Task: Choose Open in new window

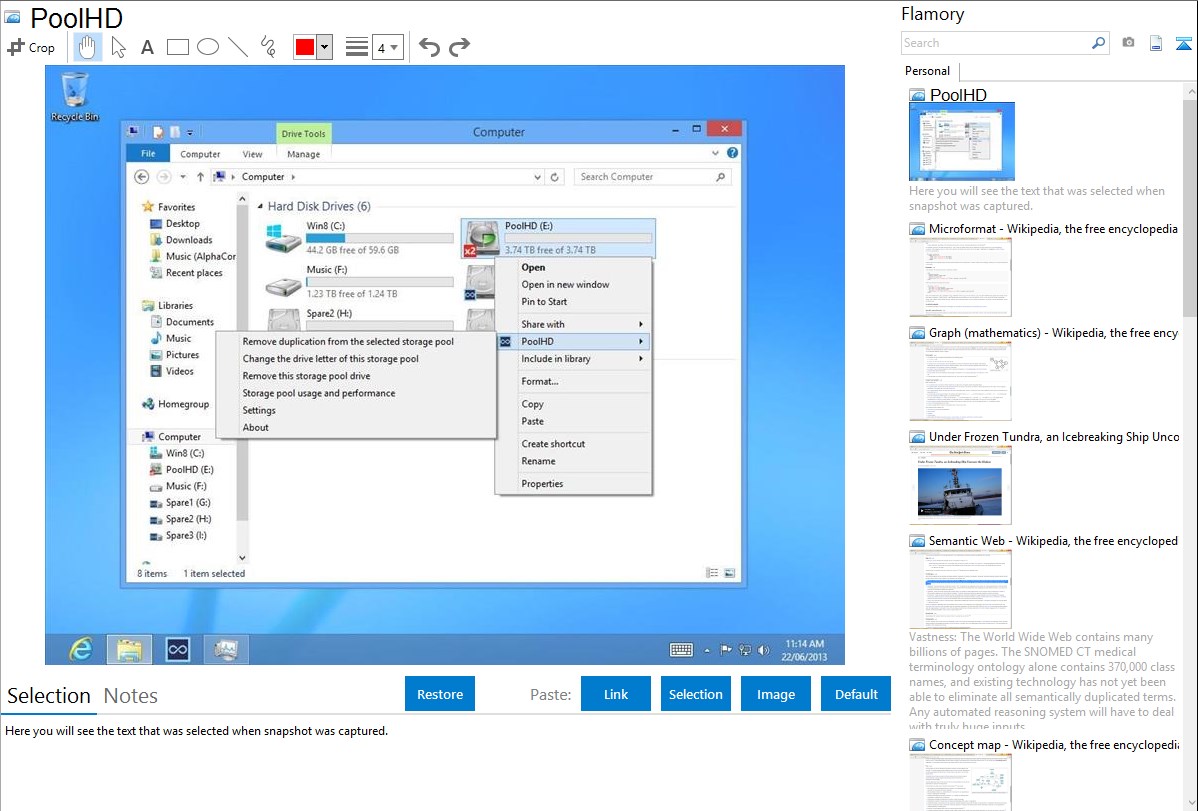Action: (565, 284)
